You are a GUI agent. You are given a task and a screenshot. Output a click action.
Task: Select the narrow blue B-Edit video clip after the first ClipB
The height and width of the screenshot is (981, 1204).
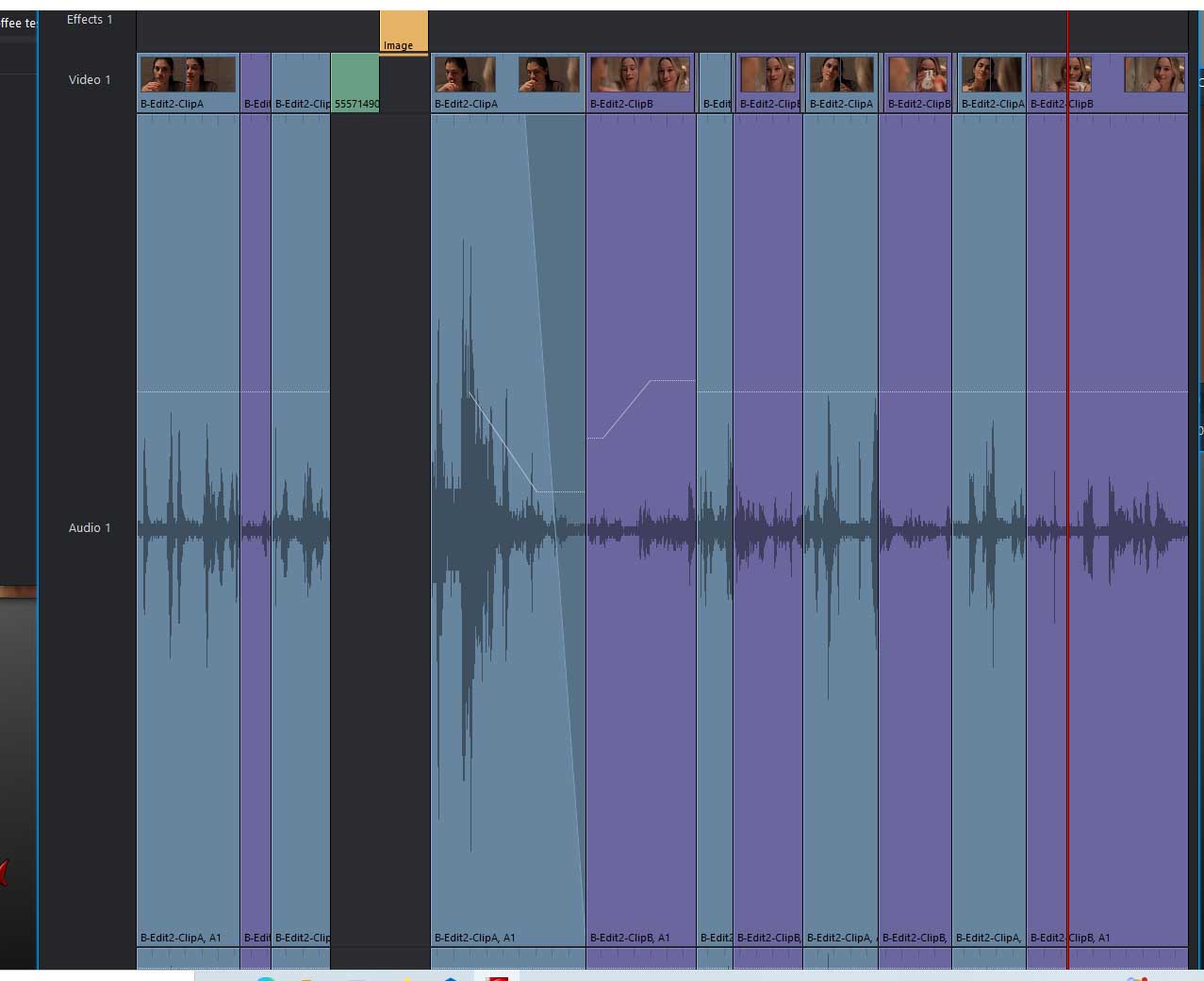pos(716,83)
